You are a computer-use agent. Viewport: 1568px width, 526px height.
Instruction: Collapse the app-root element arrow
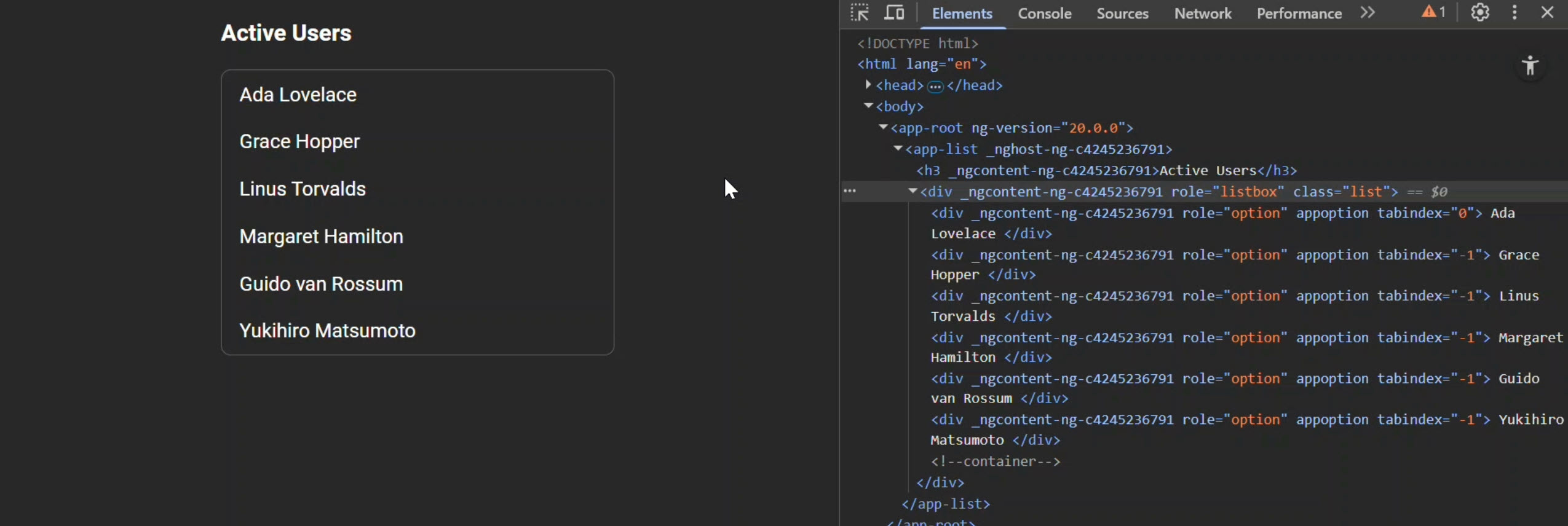point(883,127)
